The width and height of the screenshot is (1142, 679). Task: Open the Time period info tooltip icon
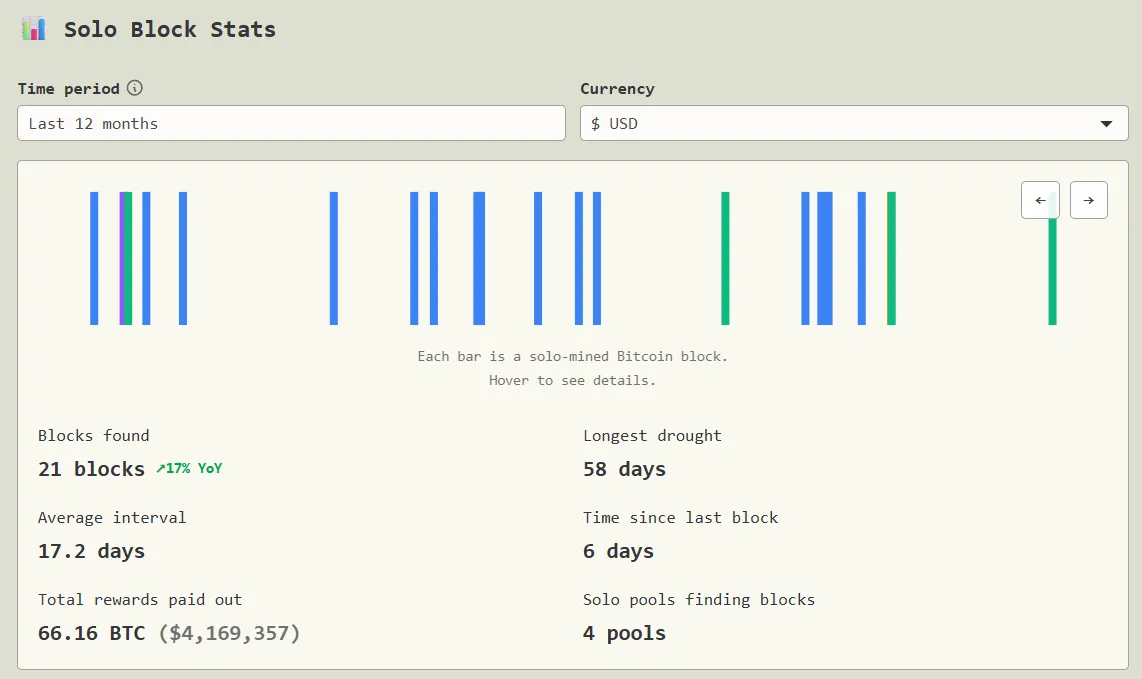136,88
